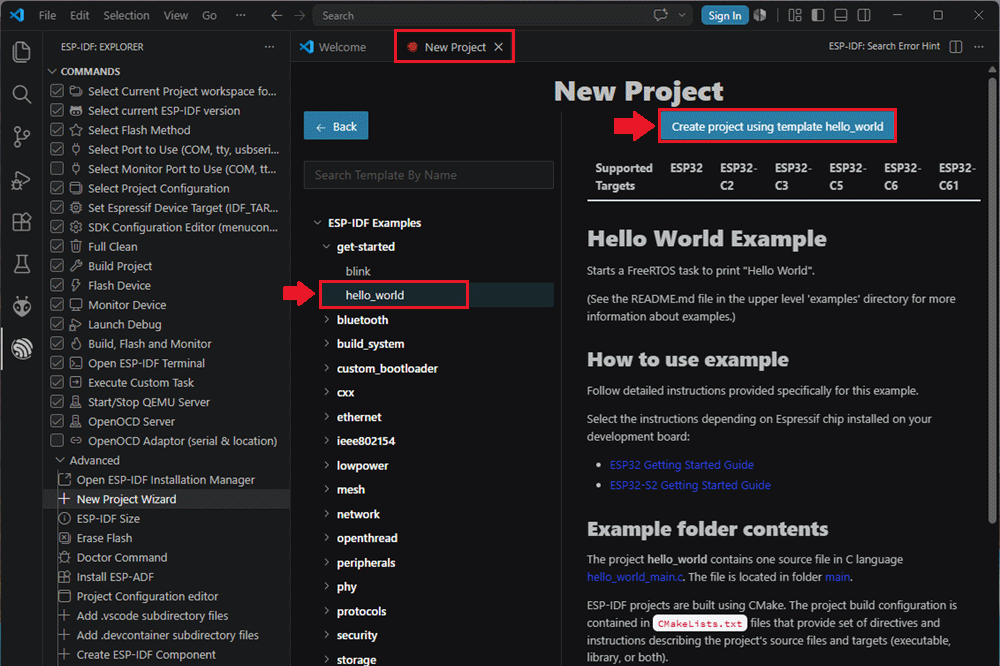
Task: Collapse the Advanced group
Action: click(61, 461)
